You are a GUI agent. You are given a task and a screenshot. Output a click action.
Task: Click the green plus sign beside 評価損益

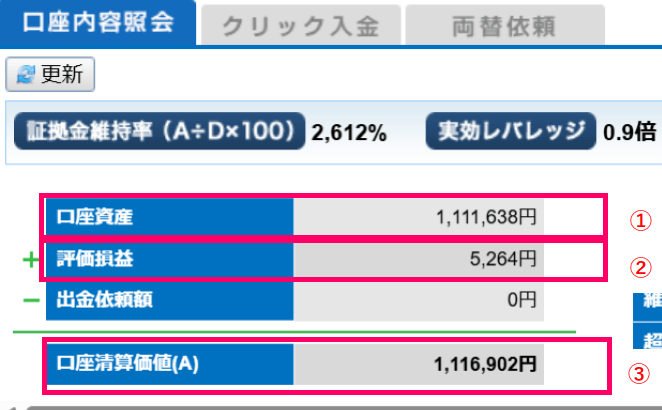(30, 260)
